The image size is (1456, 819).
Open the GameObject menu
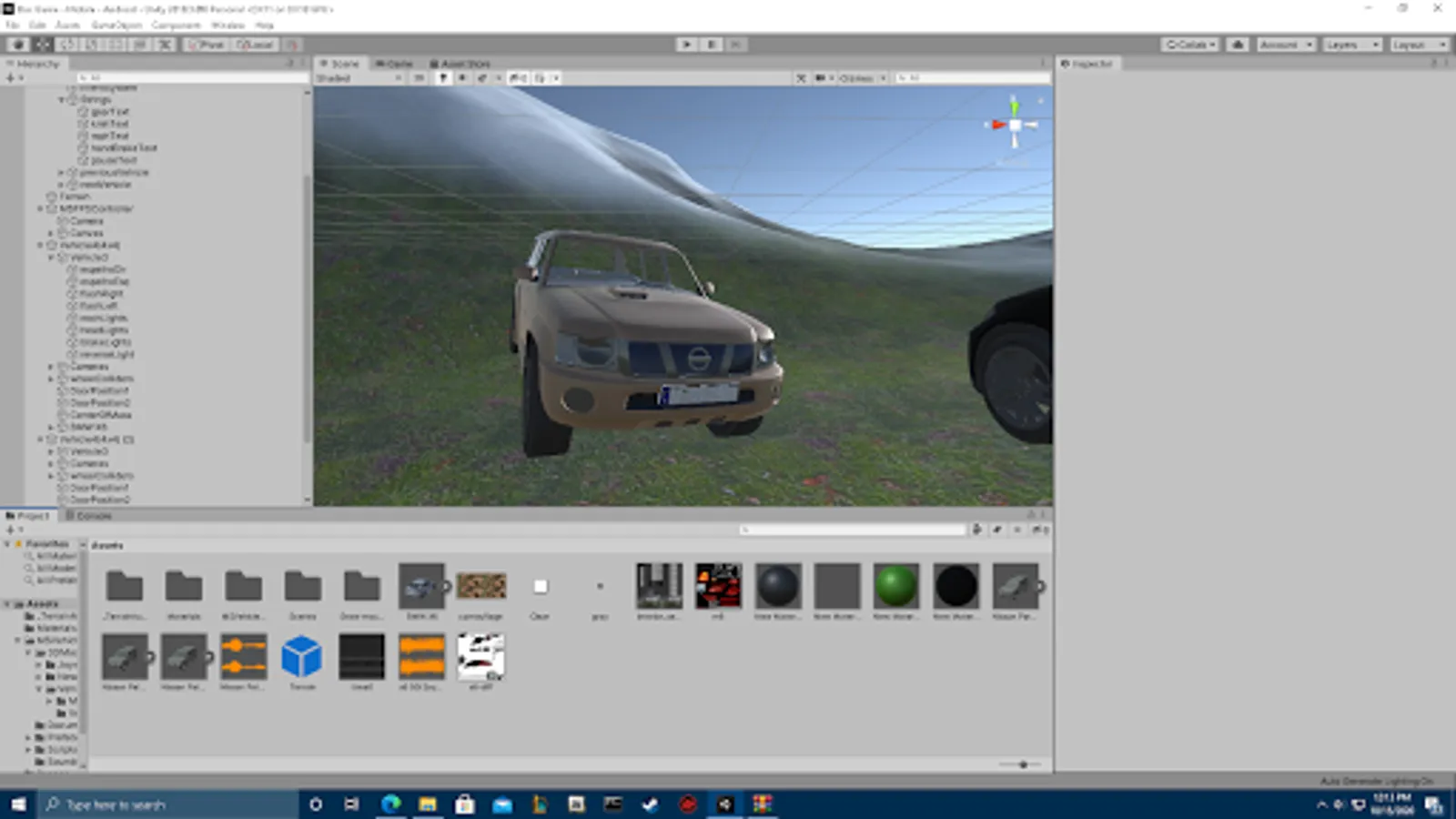pos(116,25)
